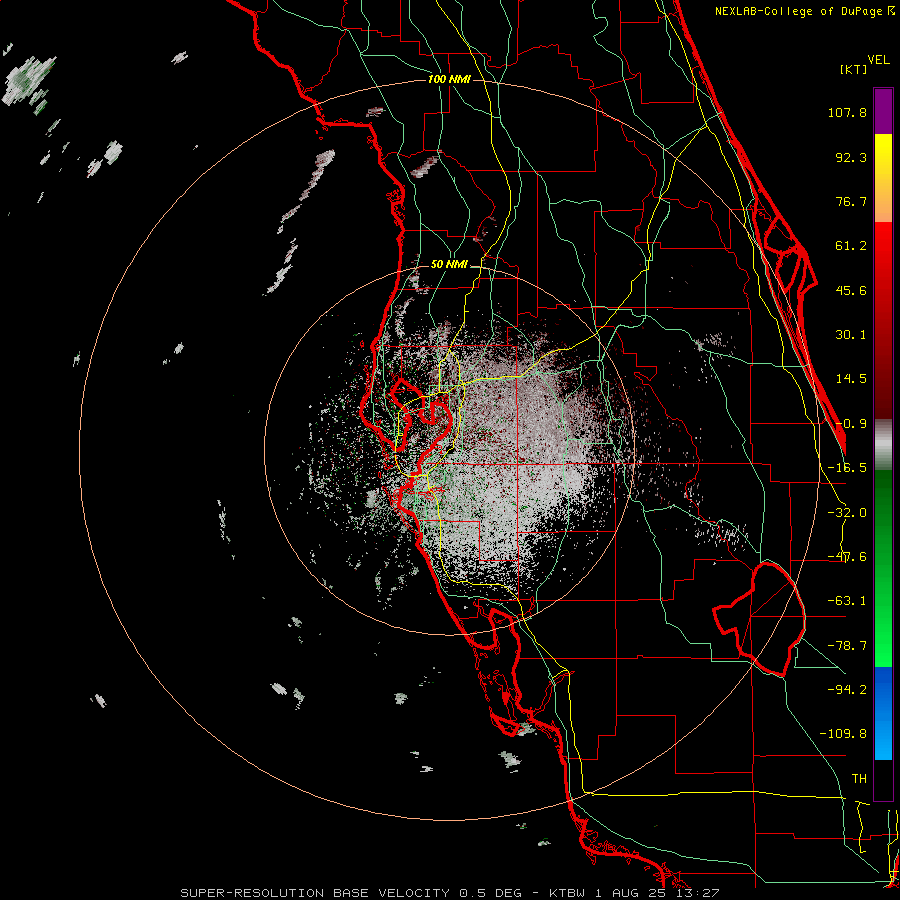Viewport: 900px width, 900px height.
Task: Click the [KT] units label
Action: (853, 69)
